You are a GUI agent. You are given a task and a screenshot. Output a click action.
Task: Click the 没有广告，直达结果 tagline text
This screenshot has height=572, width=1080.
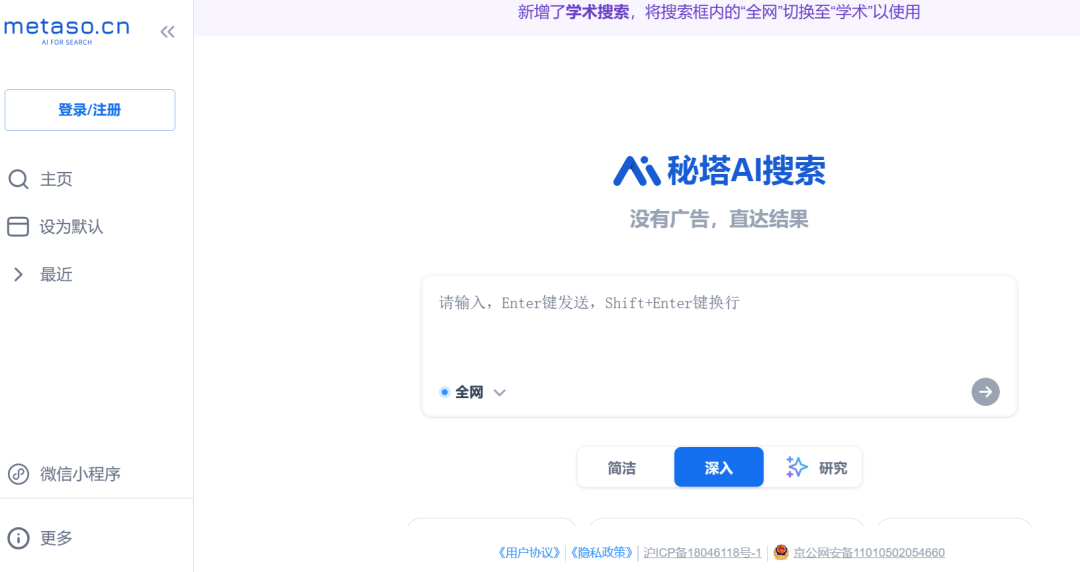pos(718,219)
